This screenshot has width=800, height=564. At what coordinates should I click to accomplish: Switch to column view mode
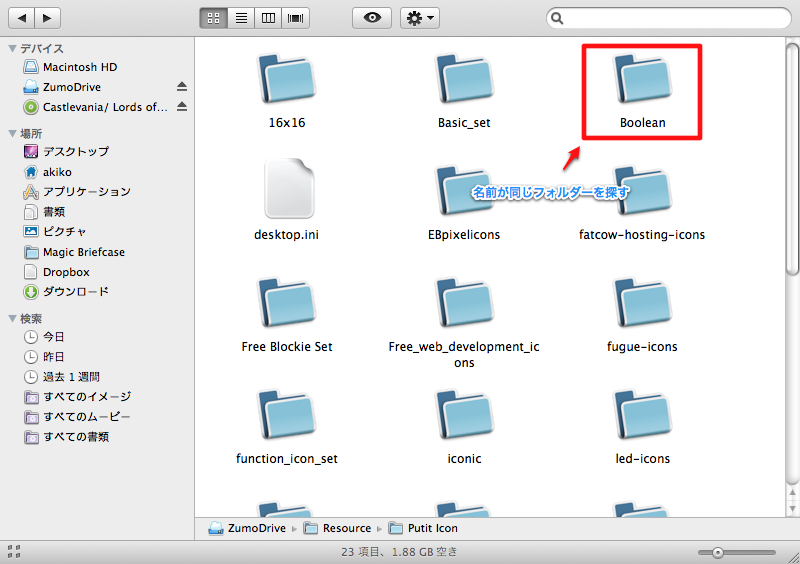coord(268,18)
